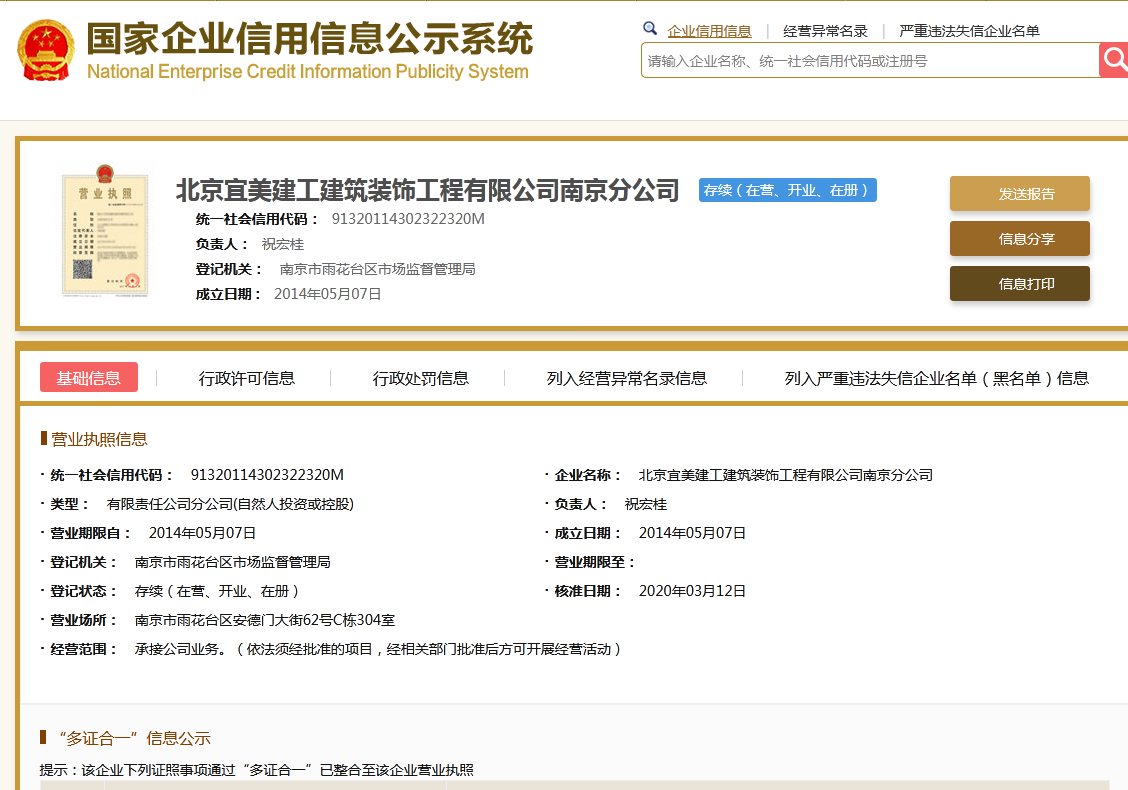Click 负责人 name 祝宏桂 in header
The height and width of the screenshot is (790, 1128).
[283, 244]
